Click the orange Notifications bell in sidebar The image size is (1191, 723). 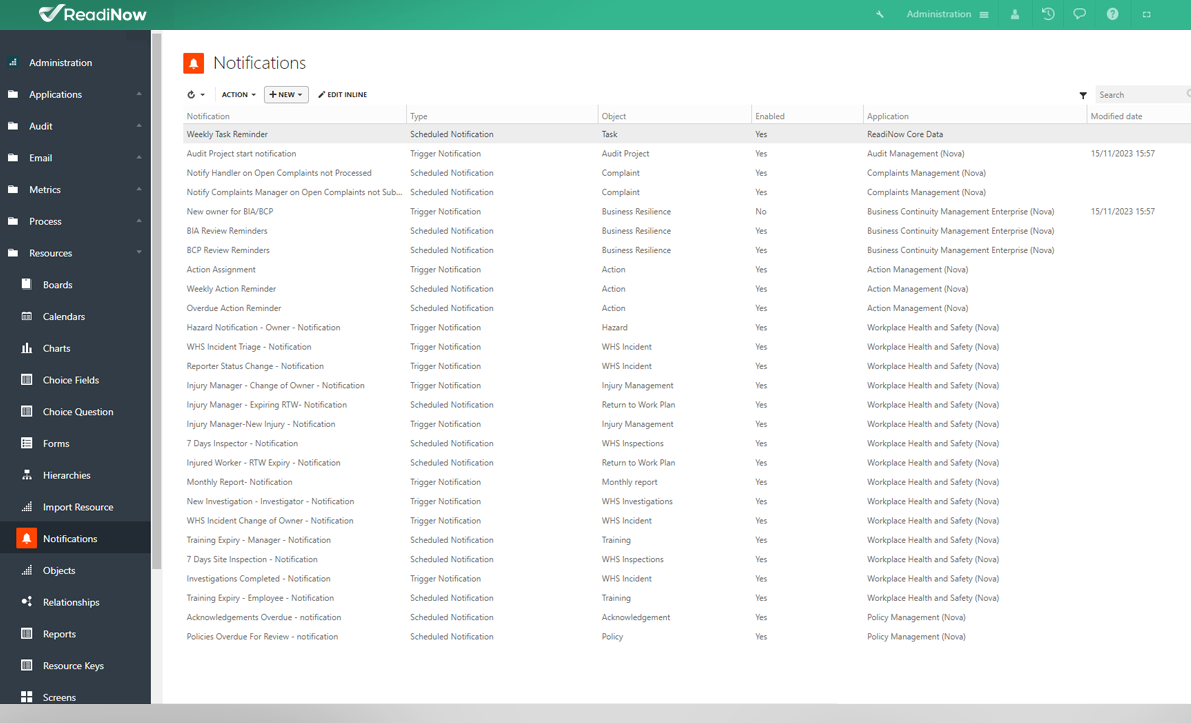[x=27, y=538]
